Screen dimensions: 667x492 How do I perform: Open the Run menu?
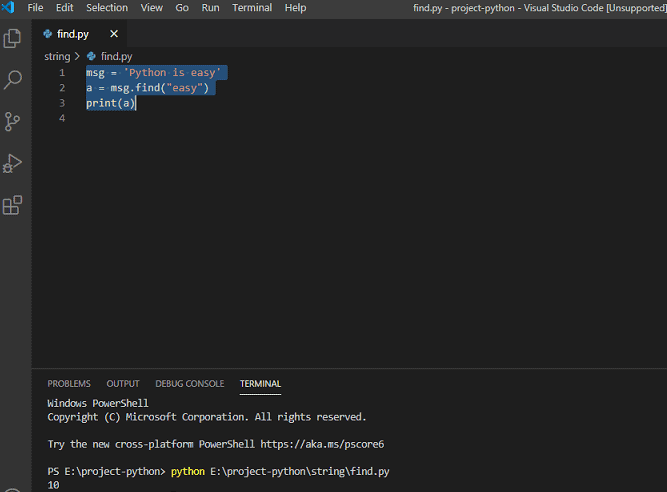(211, 8)
